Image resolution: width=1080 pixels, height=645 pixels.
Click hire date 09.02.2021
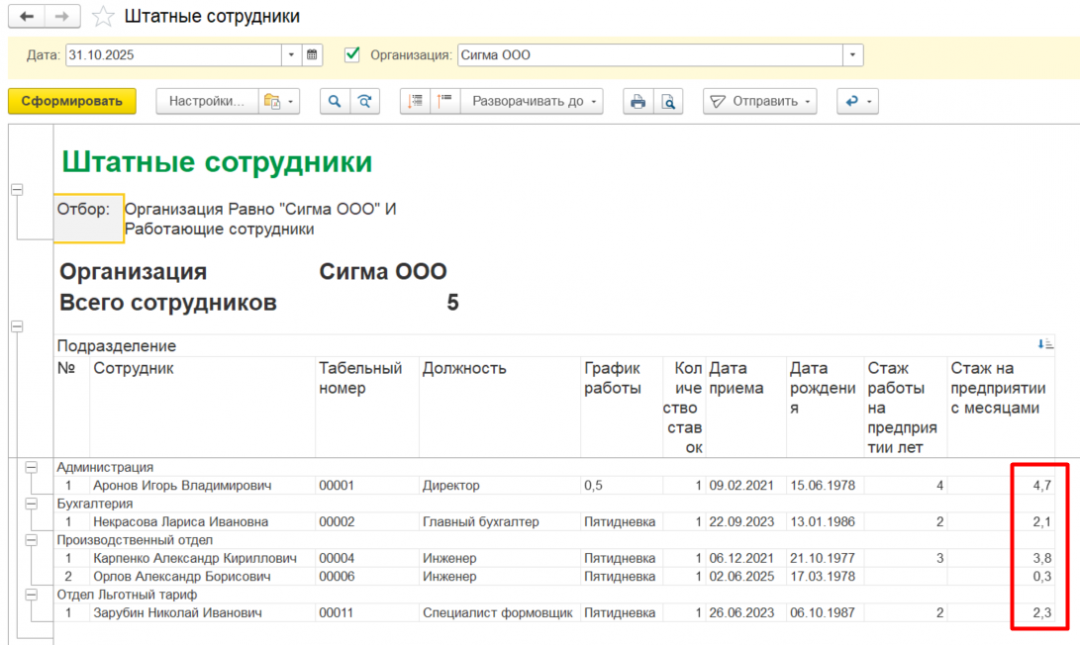coord(742,486)
